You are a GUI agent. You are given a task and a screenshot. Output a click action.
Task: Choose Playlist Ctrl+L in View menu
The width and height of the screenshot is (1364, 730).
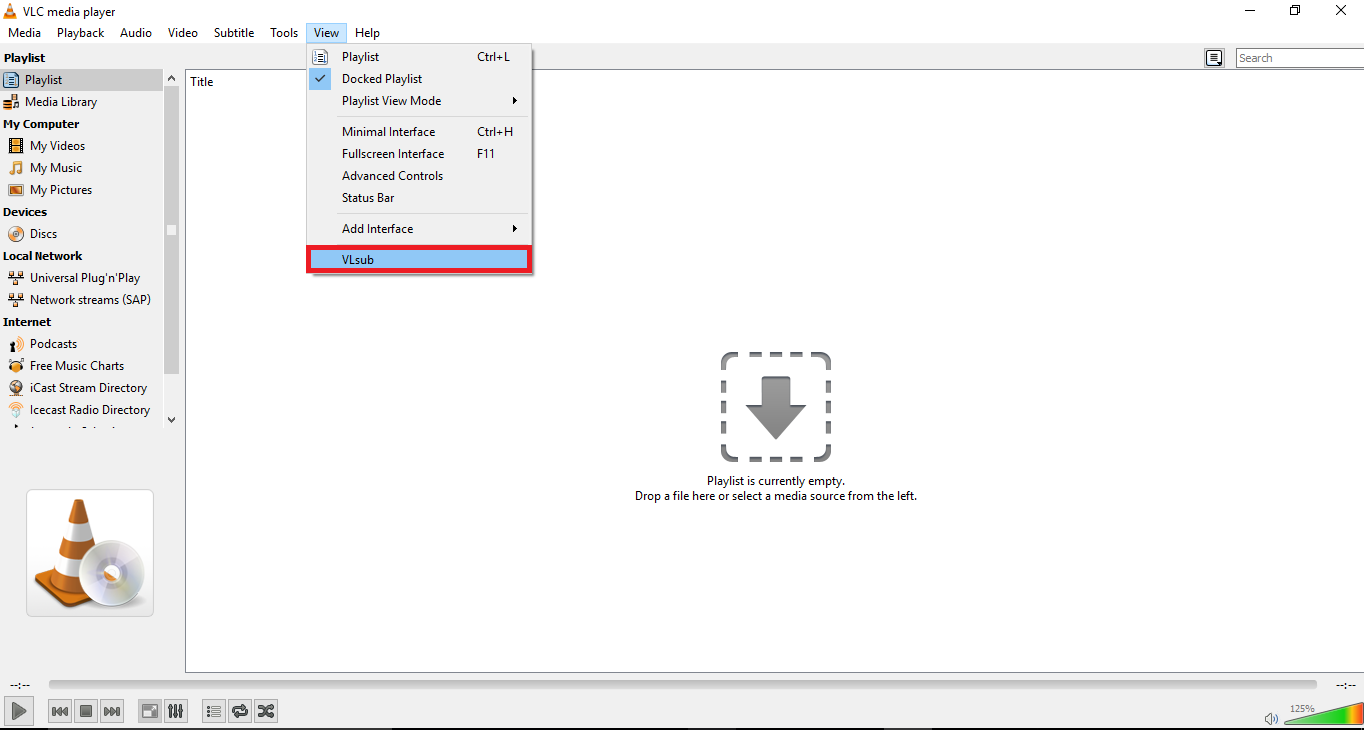[419, 57]
